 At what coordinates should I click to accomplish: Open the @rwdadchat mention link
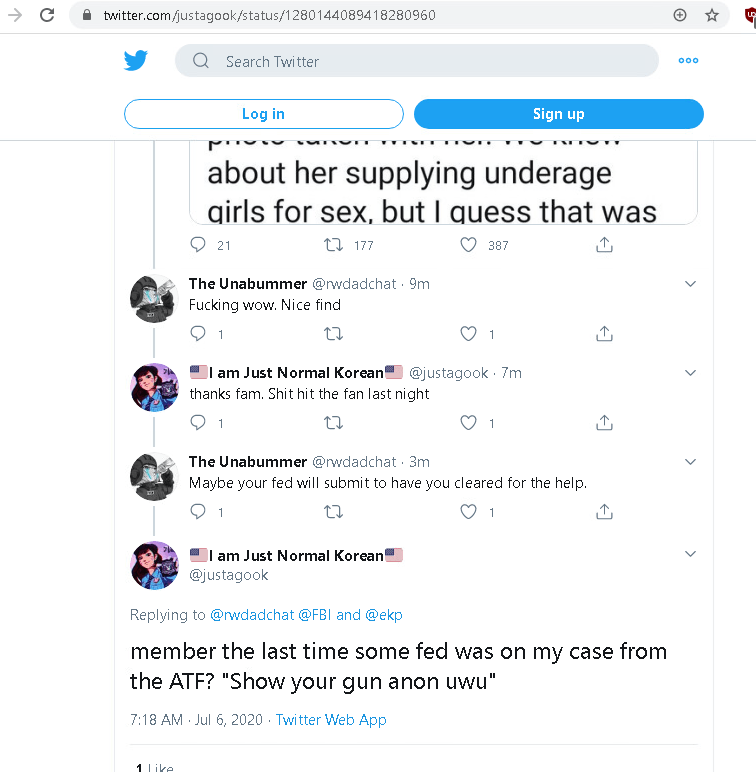252,615
